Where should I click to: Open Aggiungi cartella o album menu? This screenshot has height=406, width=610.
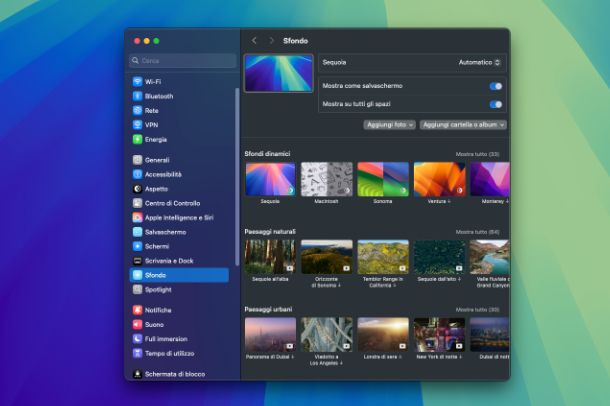click(463, 125)
